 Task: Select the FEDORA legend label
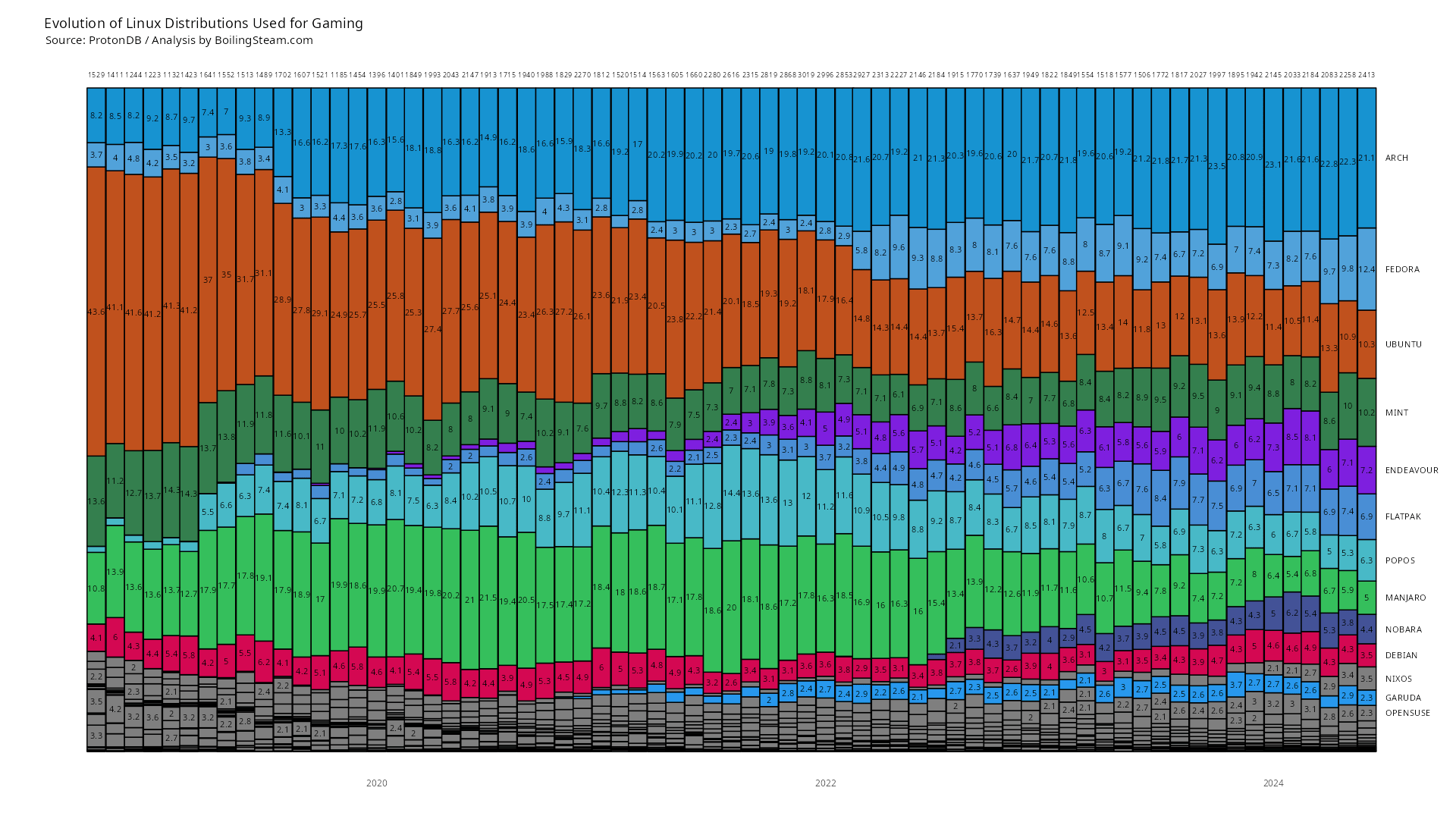click(1401, 269)
